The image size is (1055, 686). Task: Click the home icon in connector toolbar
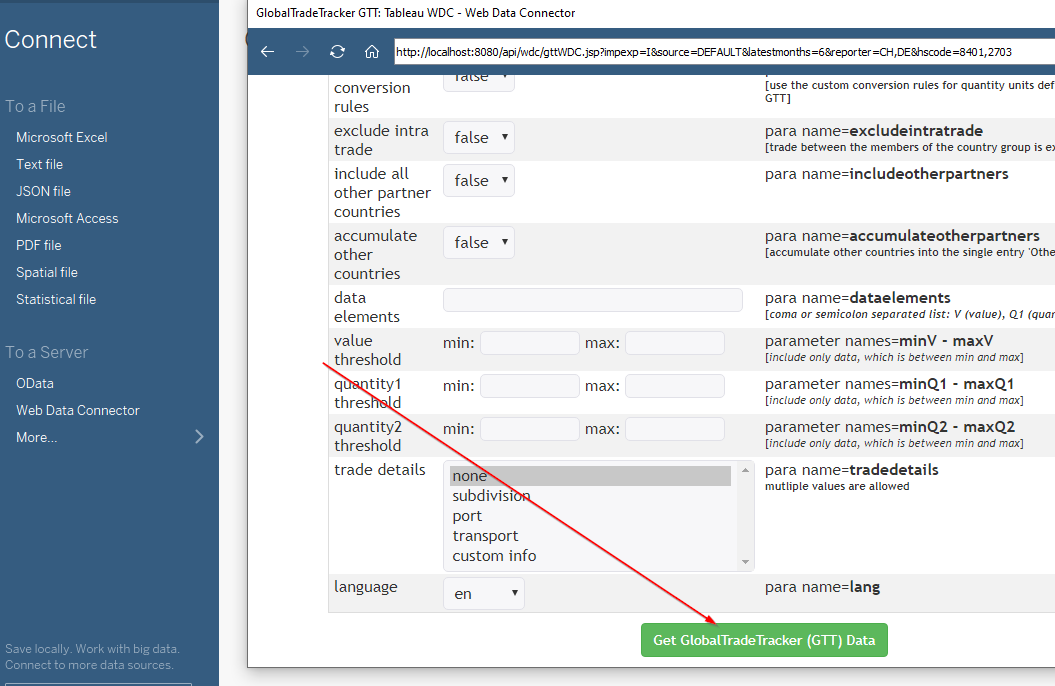point(372,52)
